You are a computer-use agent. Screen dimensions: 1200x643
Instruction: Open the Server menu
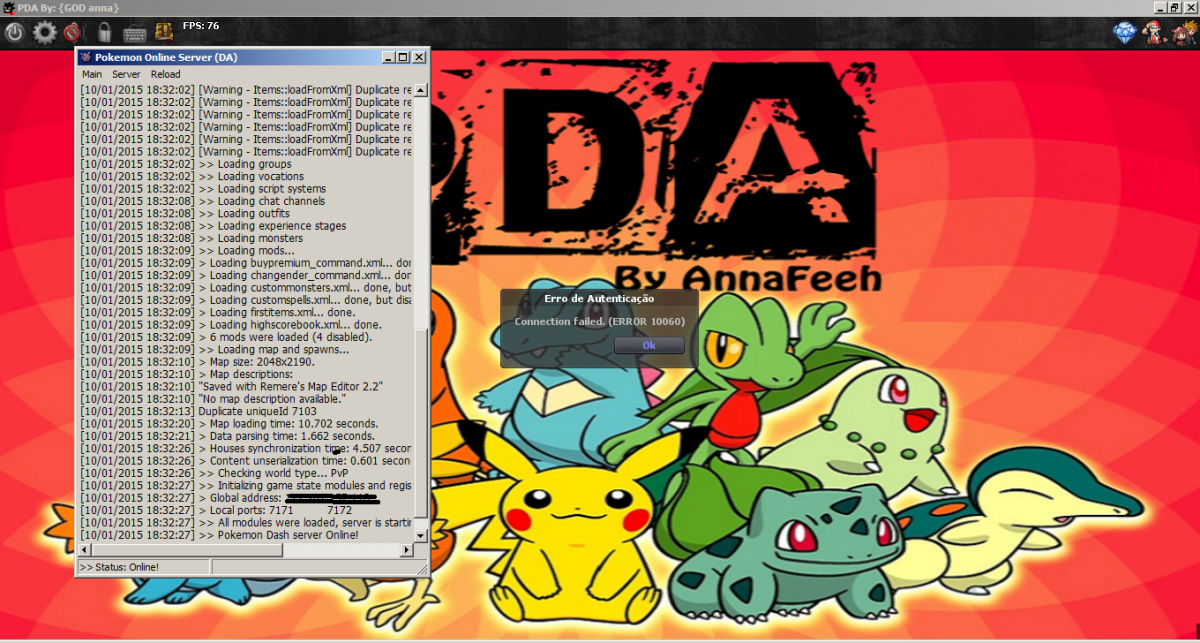point(126,74)
